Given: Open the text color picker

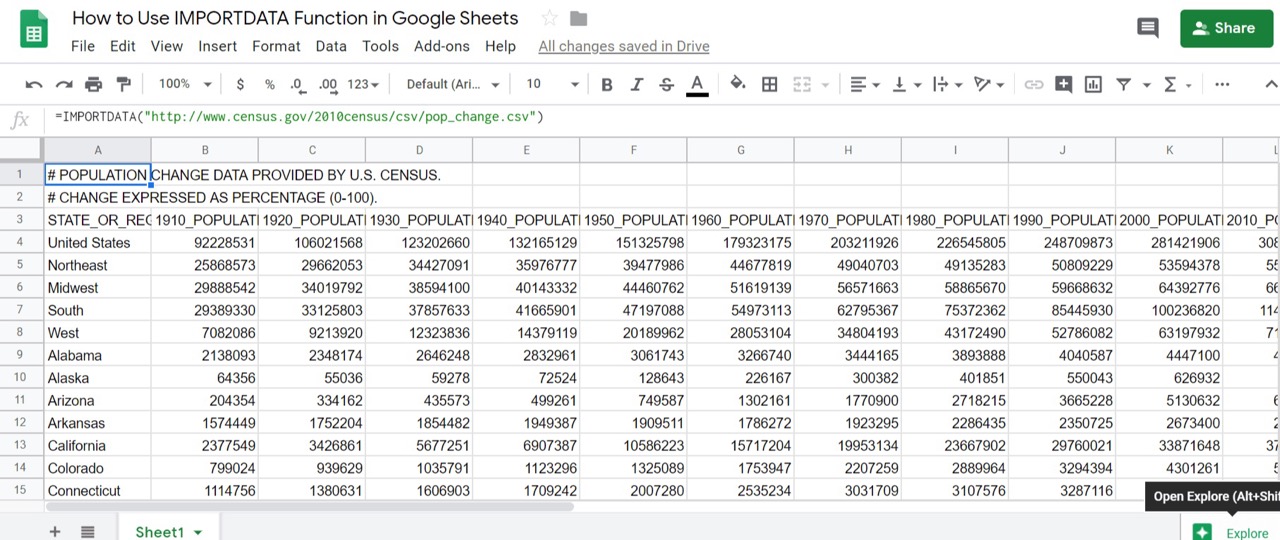Looking at the screenshot, I should tap(697, 85).
